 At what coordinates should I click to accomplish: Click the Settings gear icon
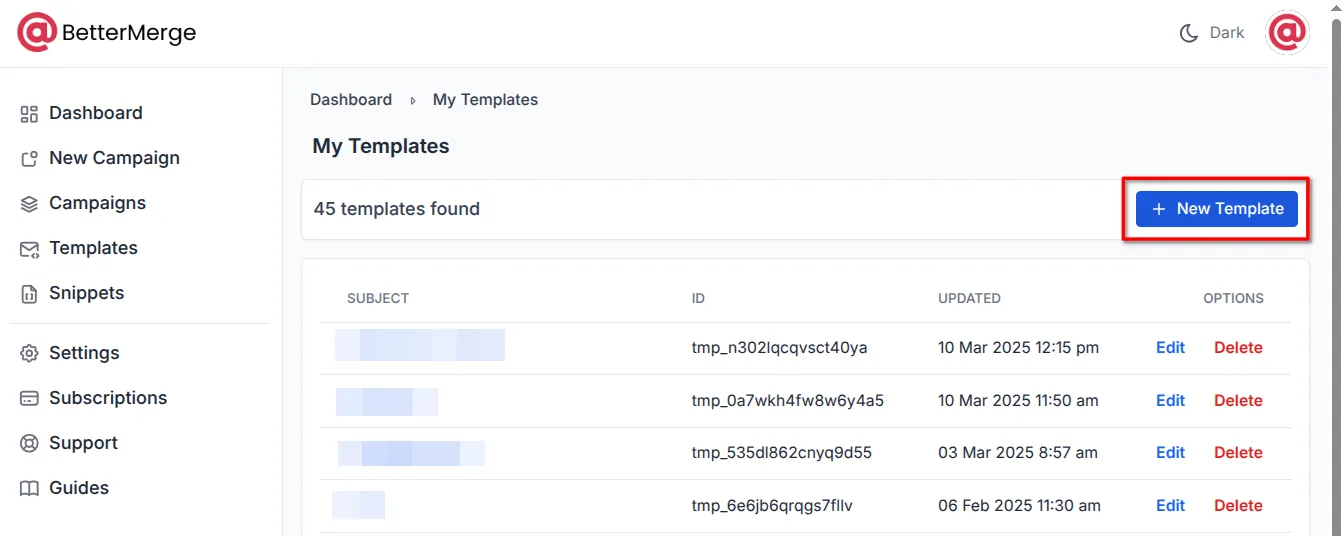(29, 354)
